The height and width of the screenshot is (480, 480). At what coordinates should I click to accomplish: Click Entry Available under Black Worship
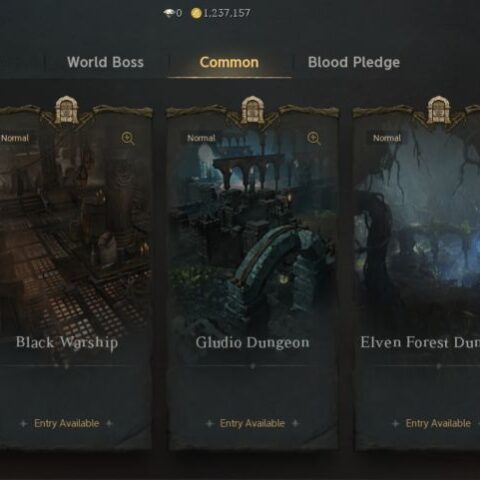[67, 423]
